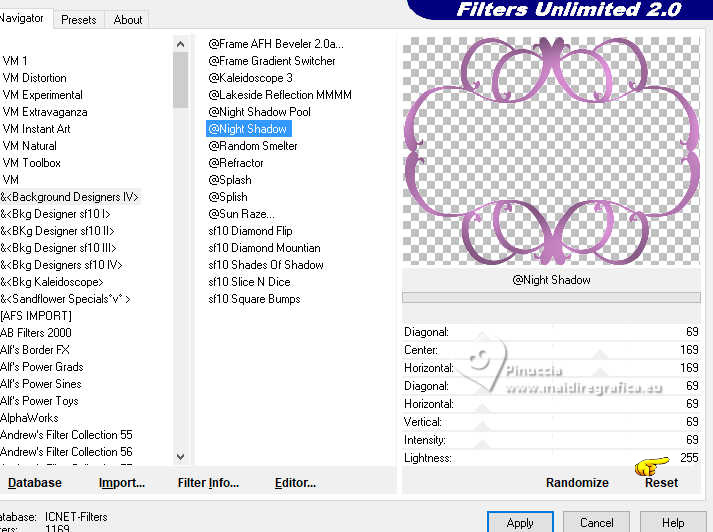Click the Import... button
Viewport: 713px width, 532px height.
coord(121,482)
